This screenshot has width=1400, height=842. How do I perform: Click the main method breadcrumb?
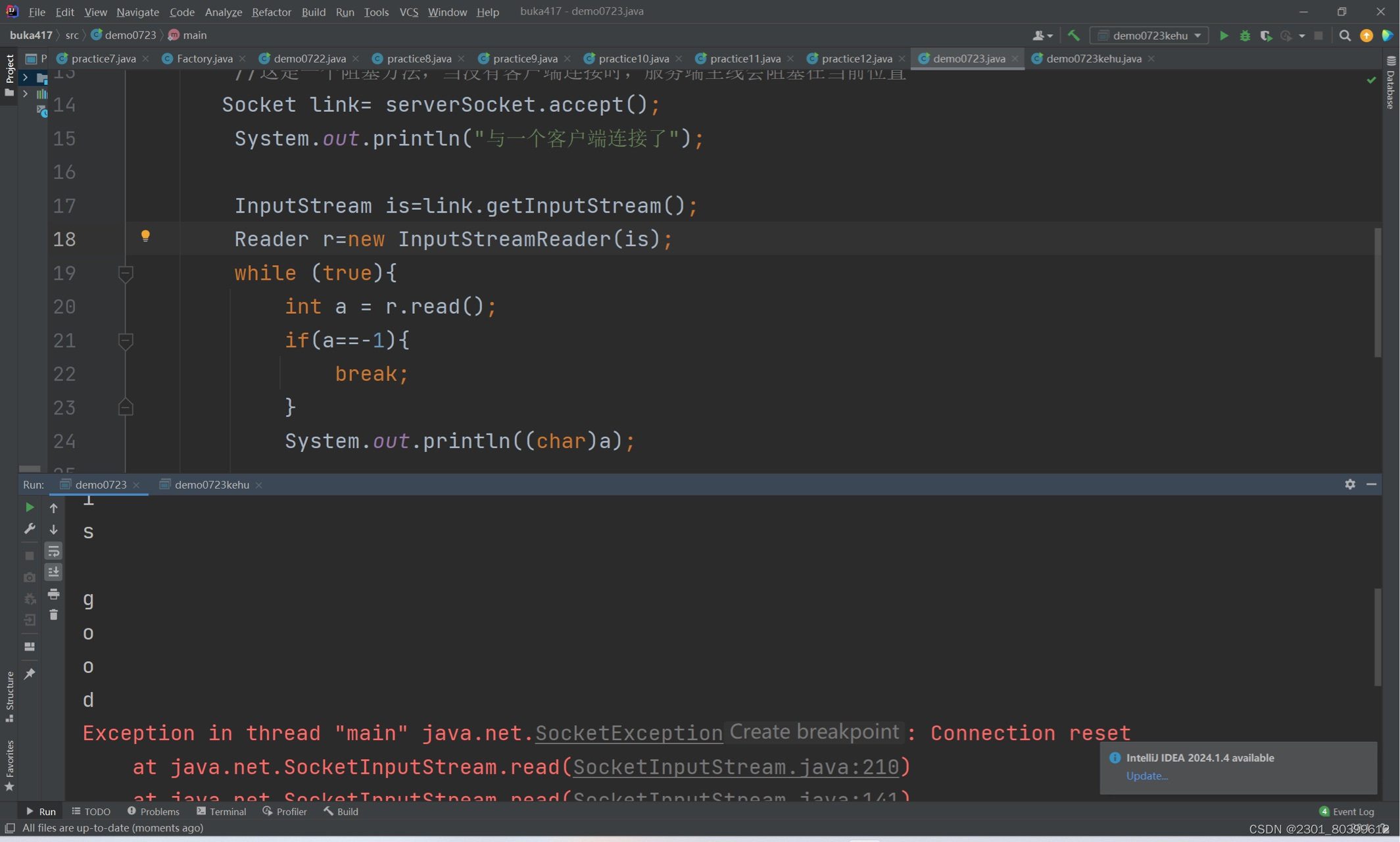[188, 35]
